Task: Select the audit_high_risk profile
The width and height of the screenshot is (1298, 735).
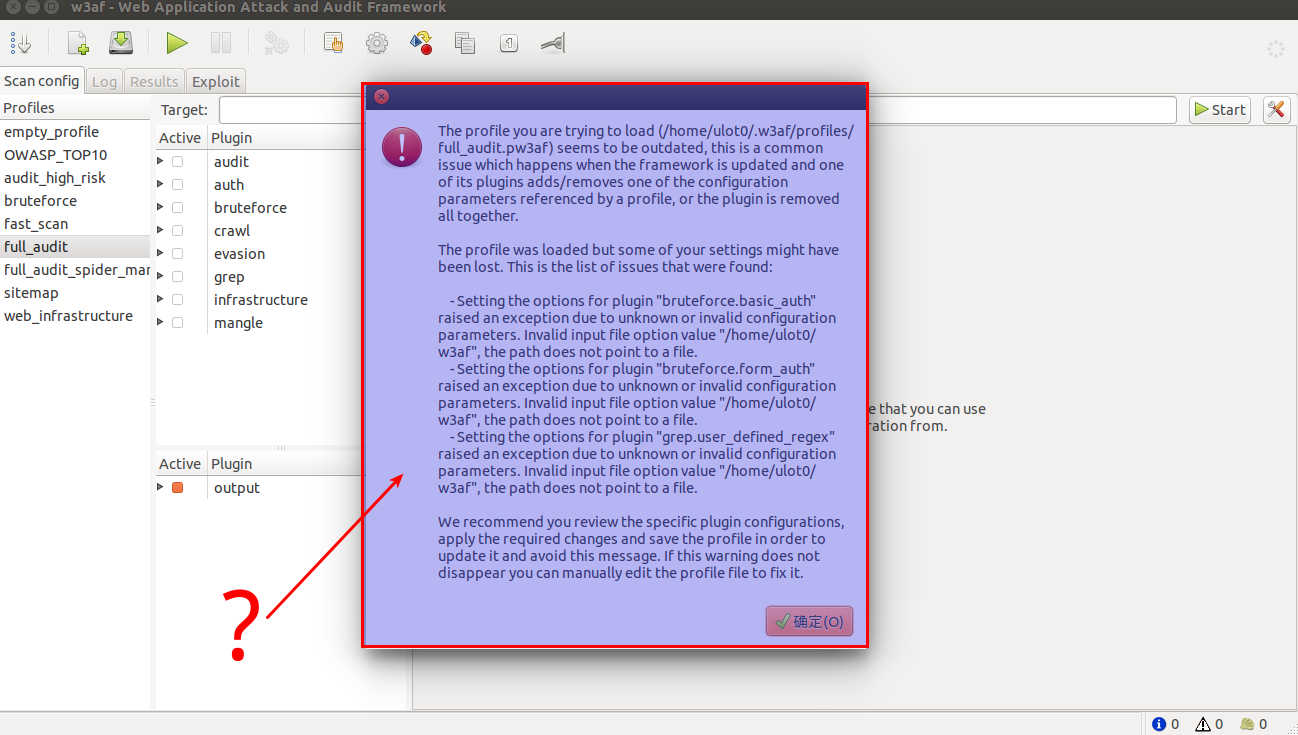Action: (x=75, y=178)
